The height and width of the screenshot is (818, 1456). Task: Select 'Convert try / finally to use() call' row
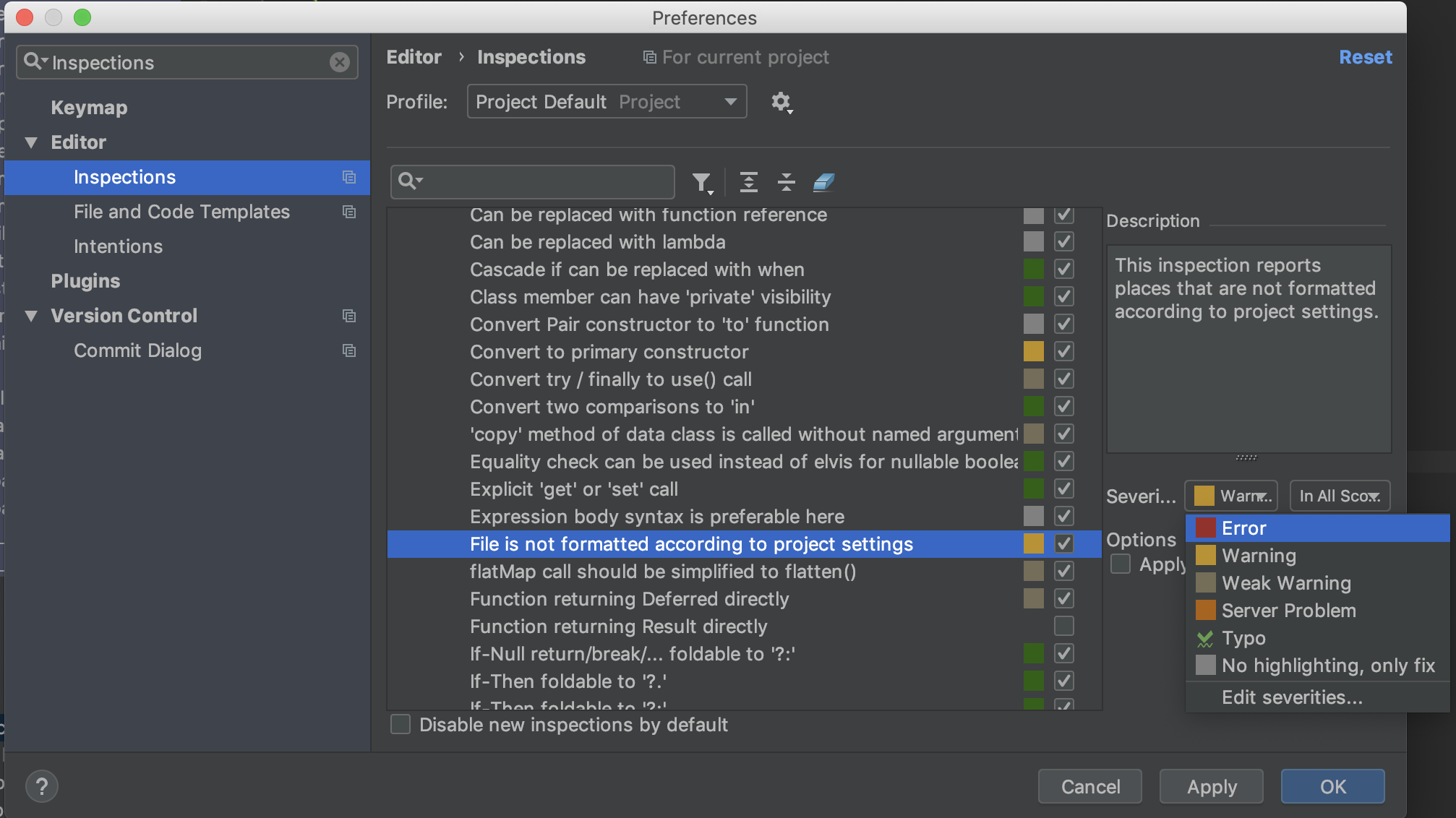(x=744, y=379)
